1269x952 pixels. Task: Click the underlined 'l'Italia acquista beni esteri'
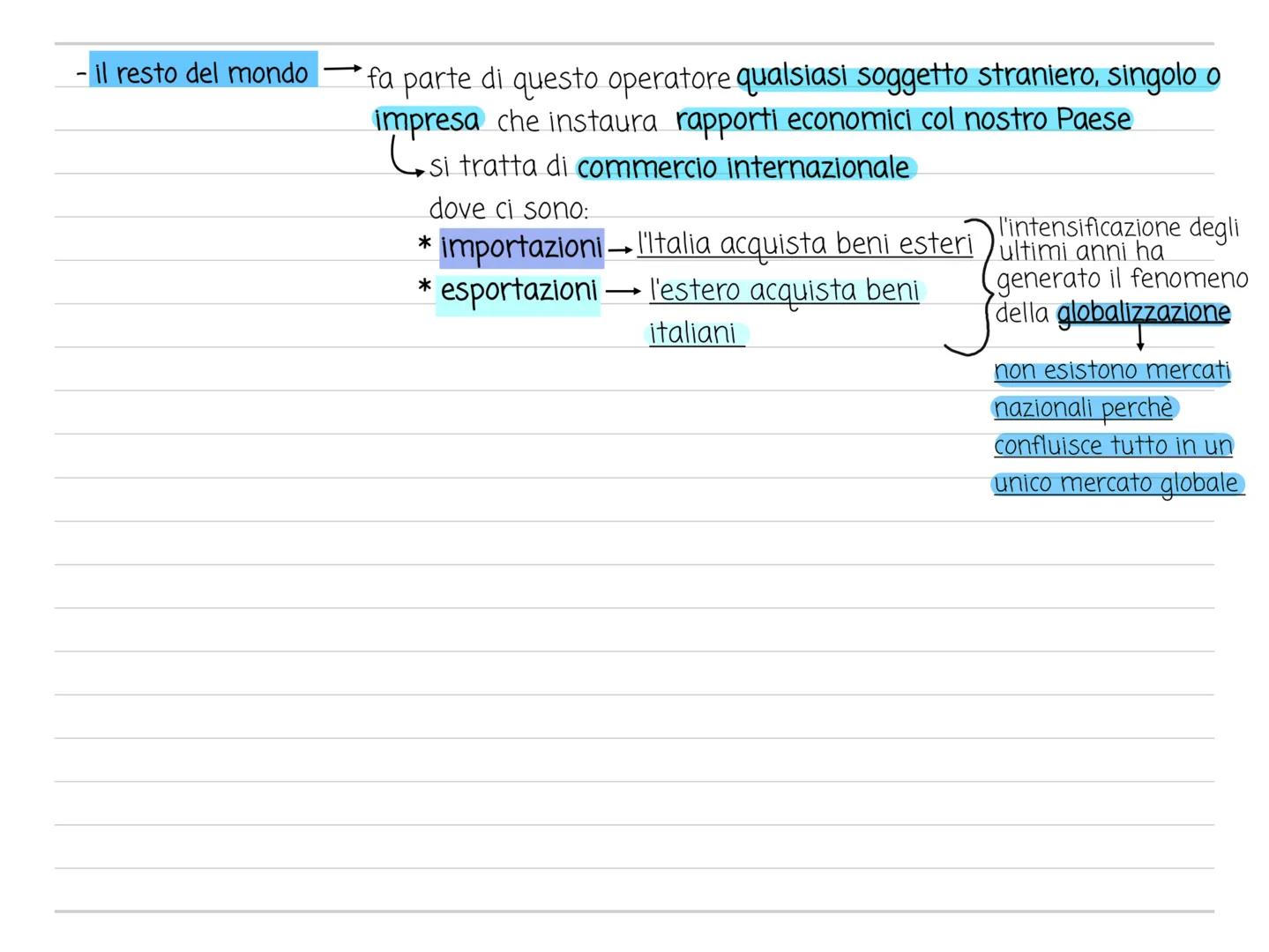coord(803,244)
